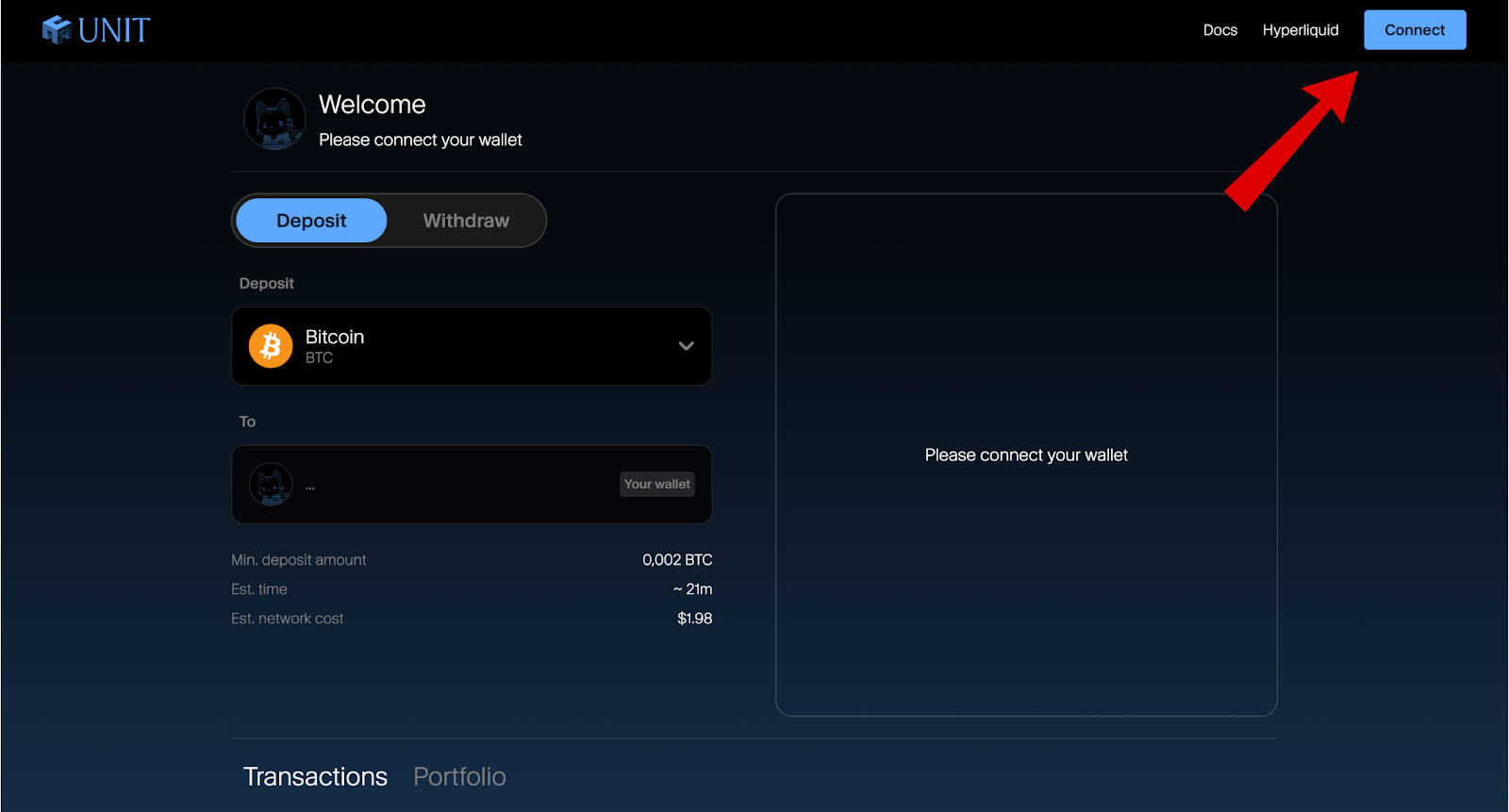Click the cat avatar beside Welcome
1509x812 pixels.
click(x=274, y=120)
